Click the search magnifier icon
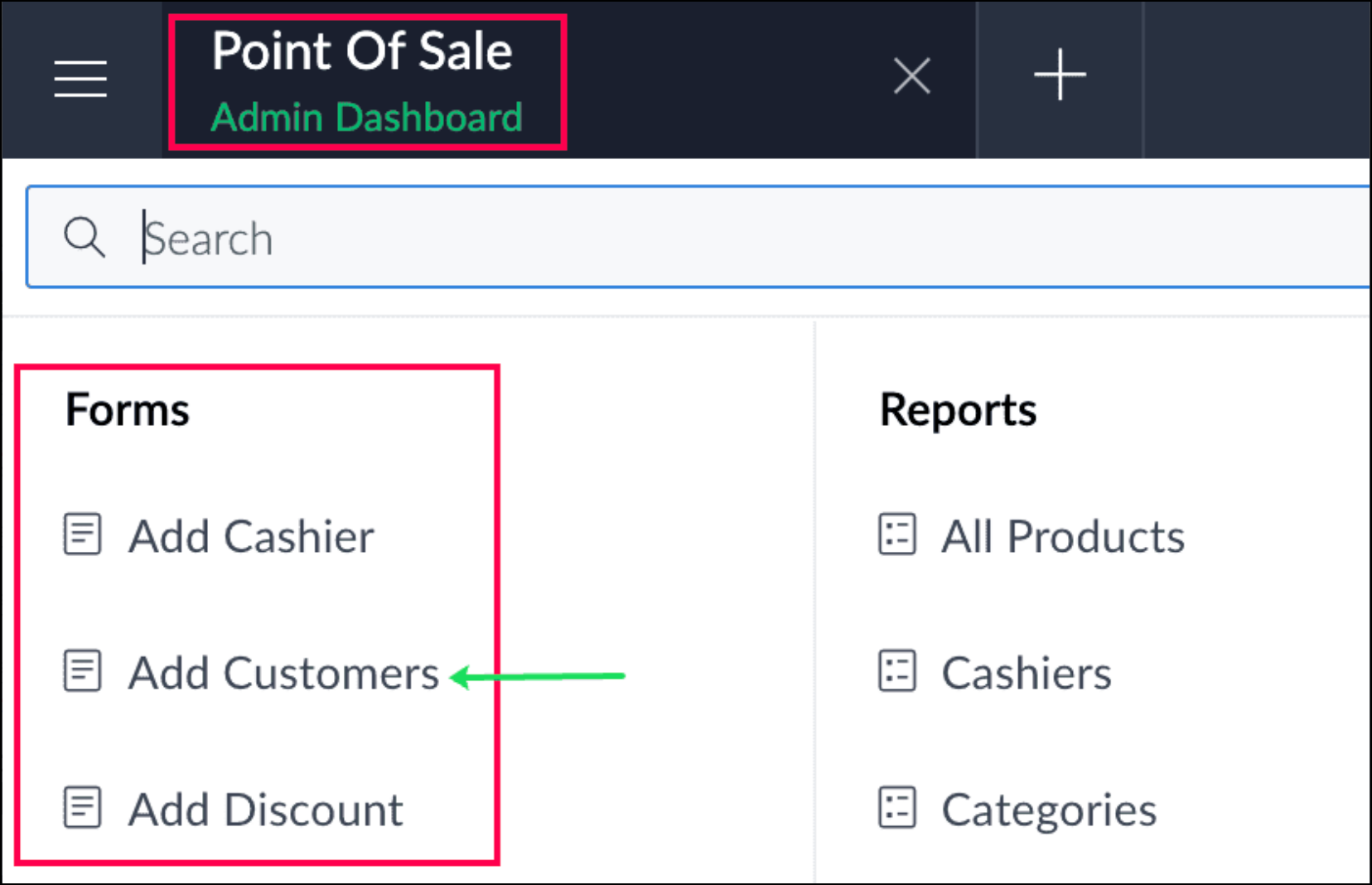The height and width of the screenshot is (885, 1372). 85,237
